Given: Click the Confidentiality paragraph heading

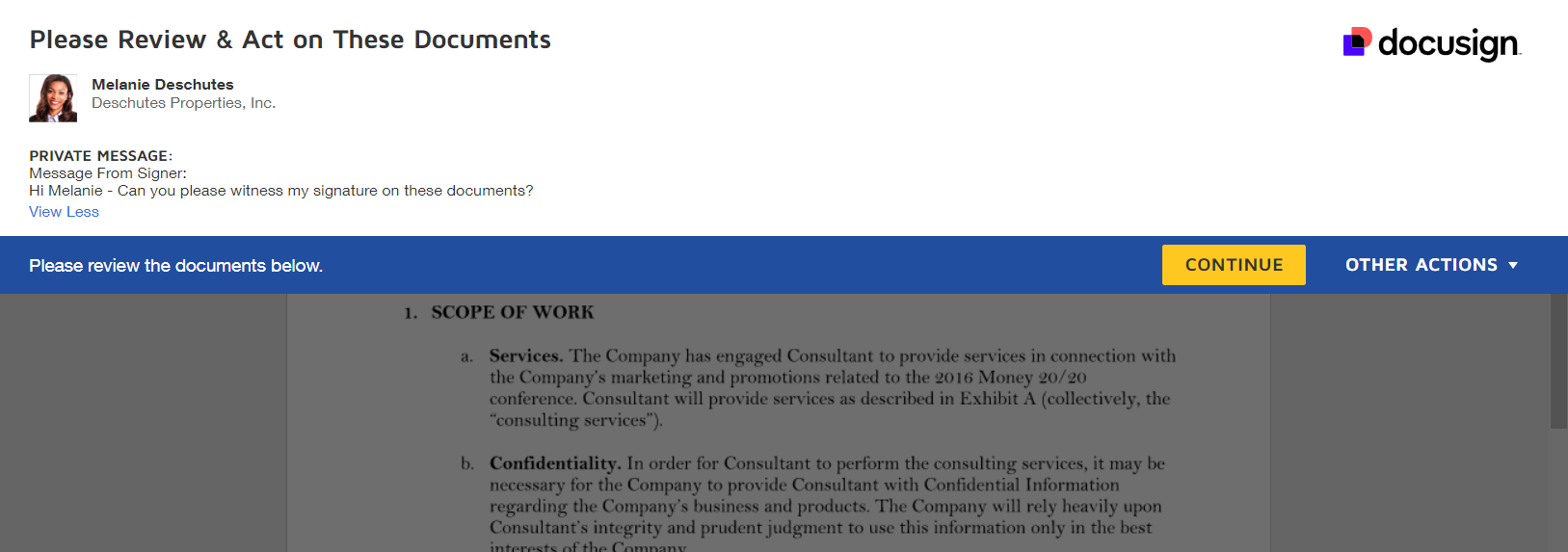Looking at the screenshot, I should (x=554, y=463).
